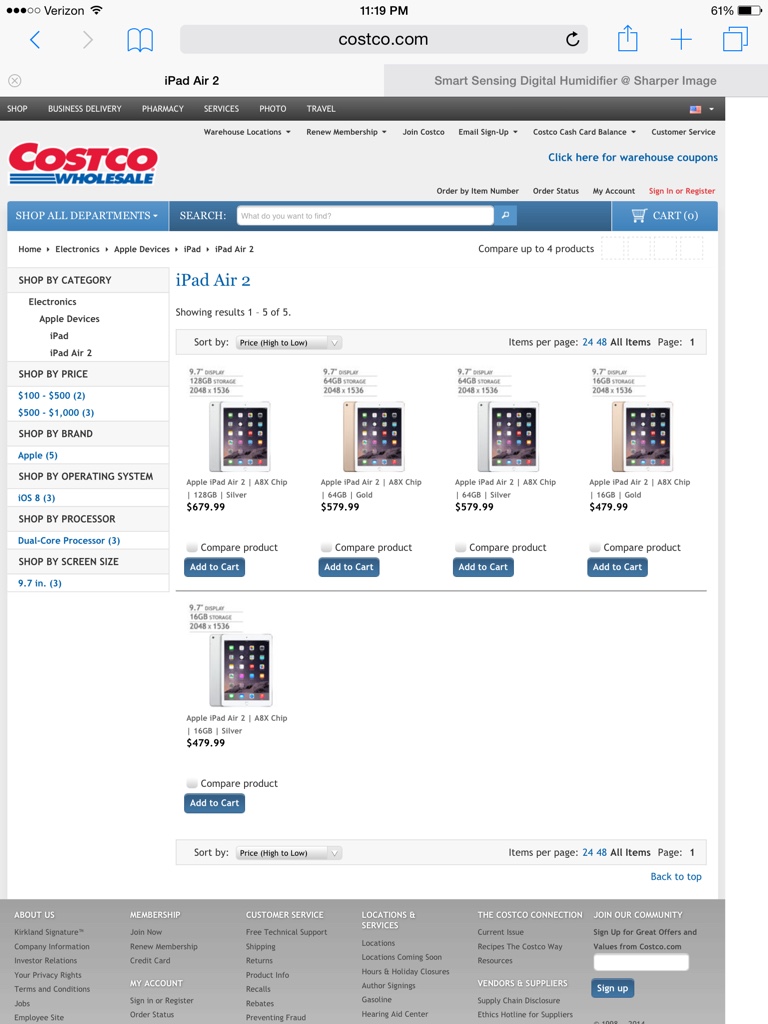Click the US flag country icon

696,109
